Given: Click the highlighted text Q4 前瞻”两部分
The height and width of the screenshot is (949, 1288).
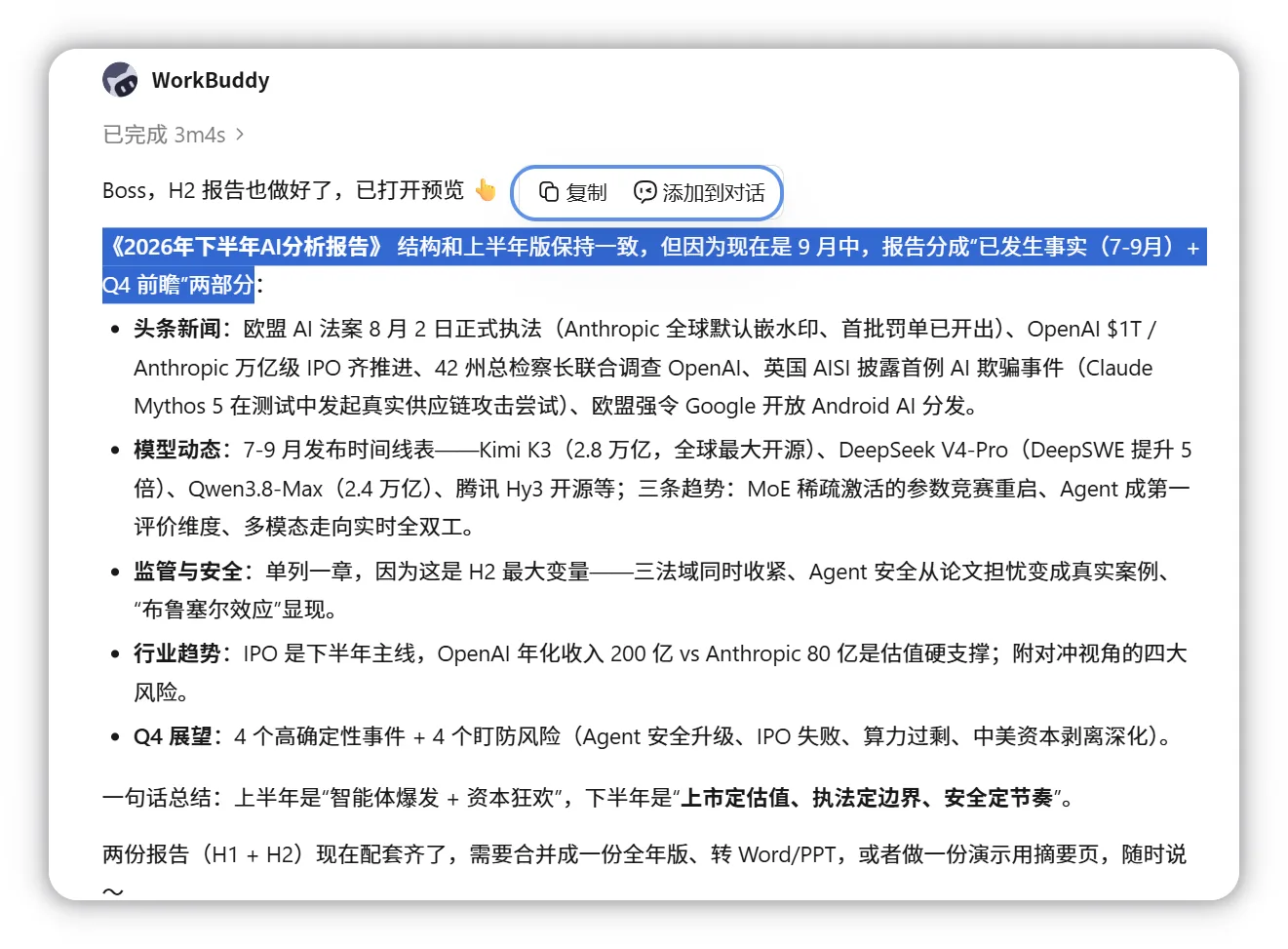Looking at the screenshot, I should click(x=178, y=285).
